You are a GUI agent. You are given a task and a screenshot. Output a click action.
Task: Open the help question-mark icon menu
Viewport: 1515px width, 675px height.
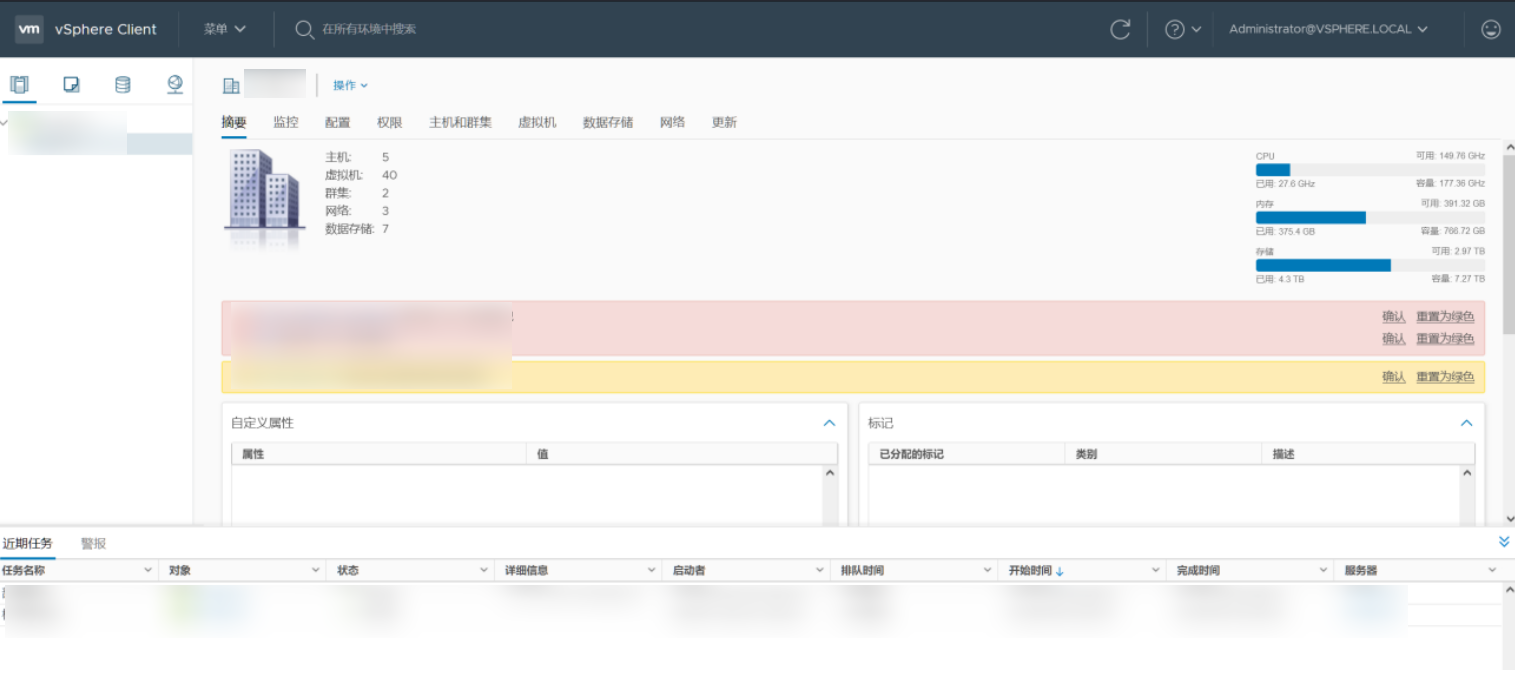(1182, 29)
